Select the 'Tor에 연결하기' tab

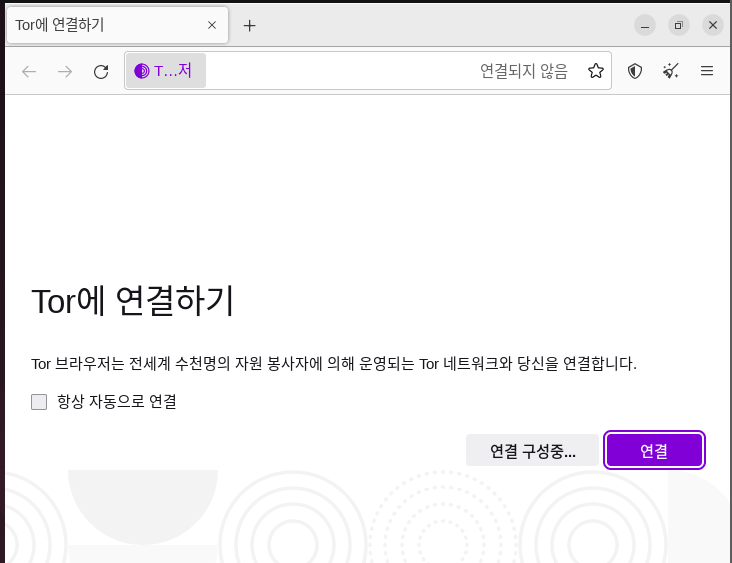tap(118, 25)
